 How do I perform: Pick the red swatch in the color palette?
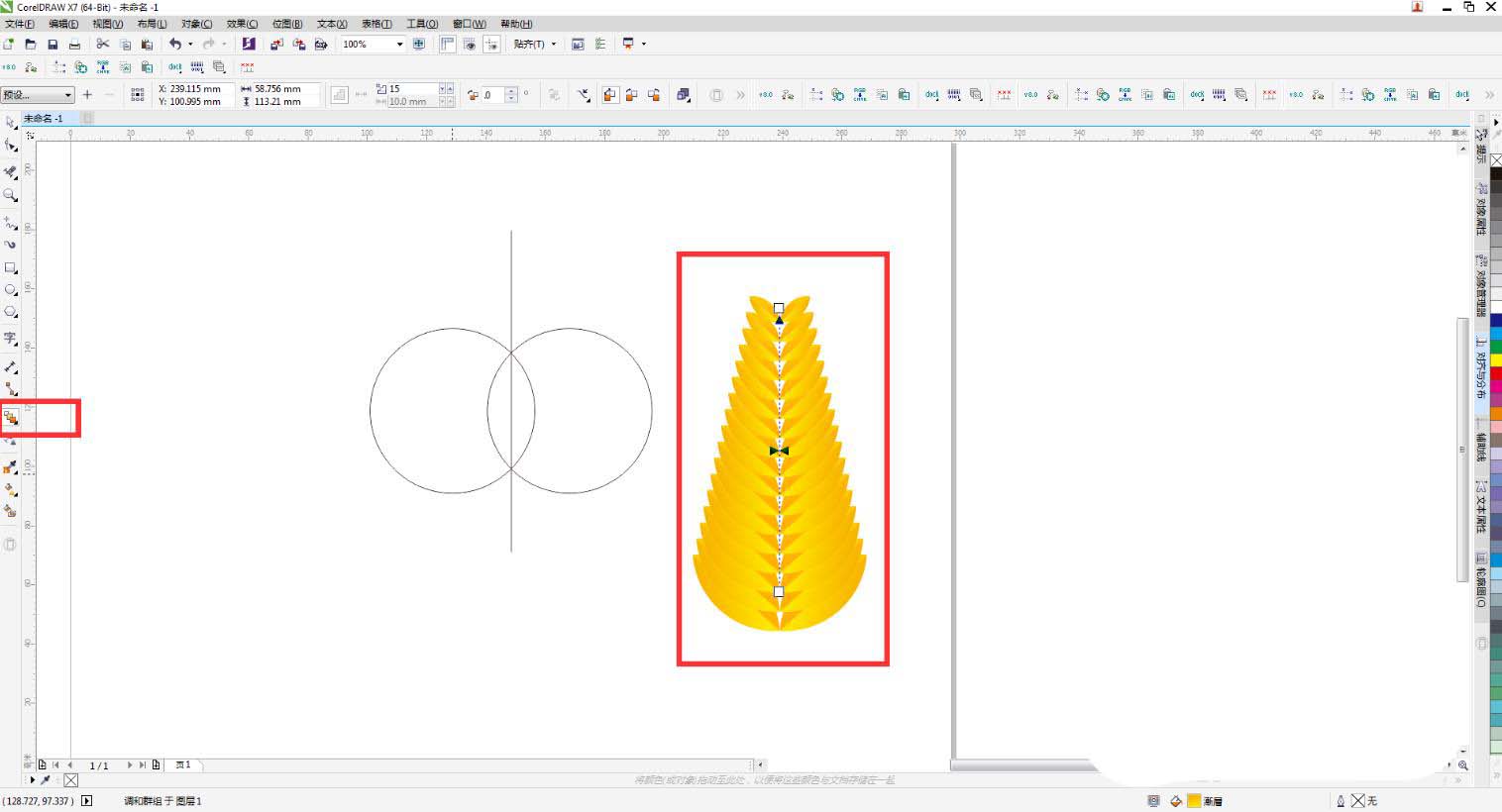1495,373
